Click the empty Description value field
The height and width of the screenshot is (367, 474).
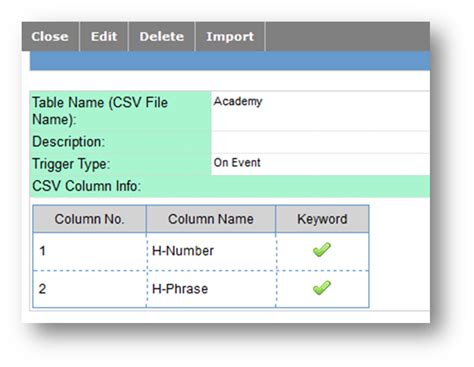(320, 142)
